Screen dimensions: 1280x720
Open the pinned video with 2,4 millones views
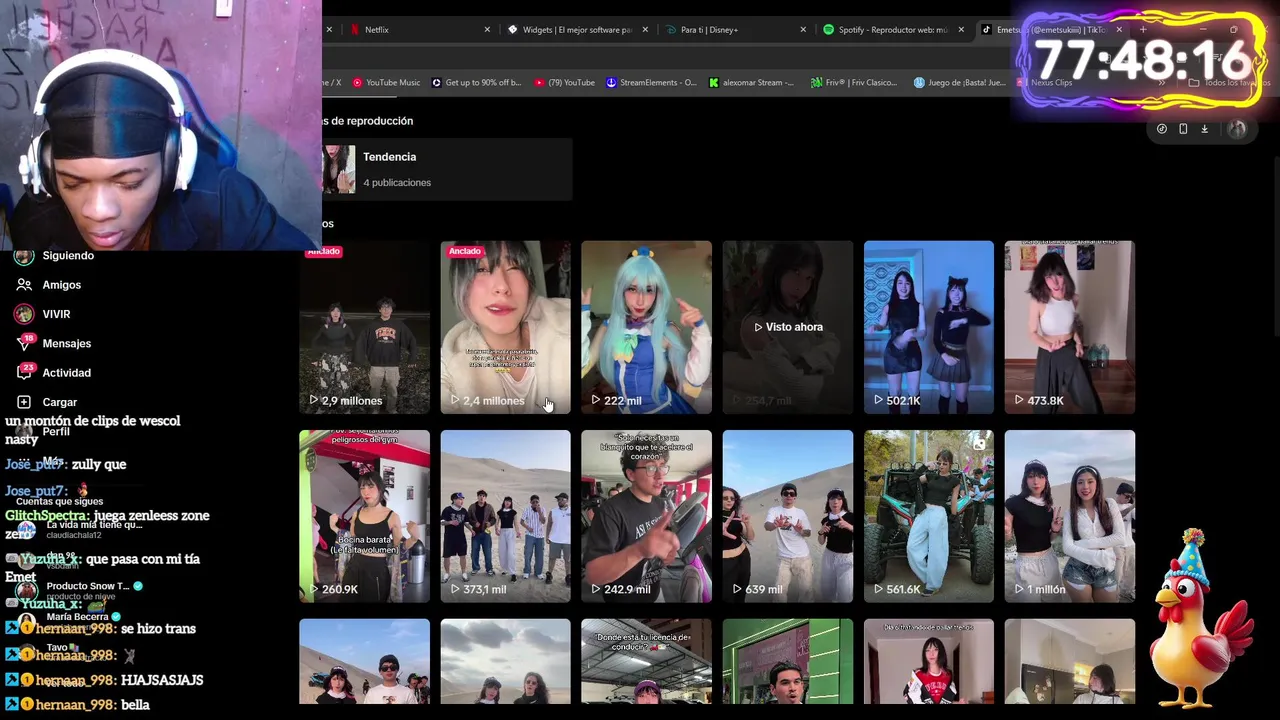[x=505, y=327]
